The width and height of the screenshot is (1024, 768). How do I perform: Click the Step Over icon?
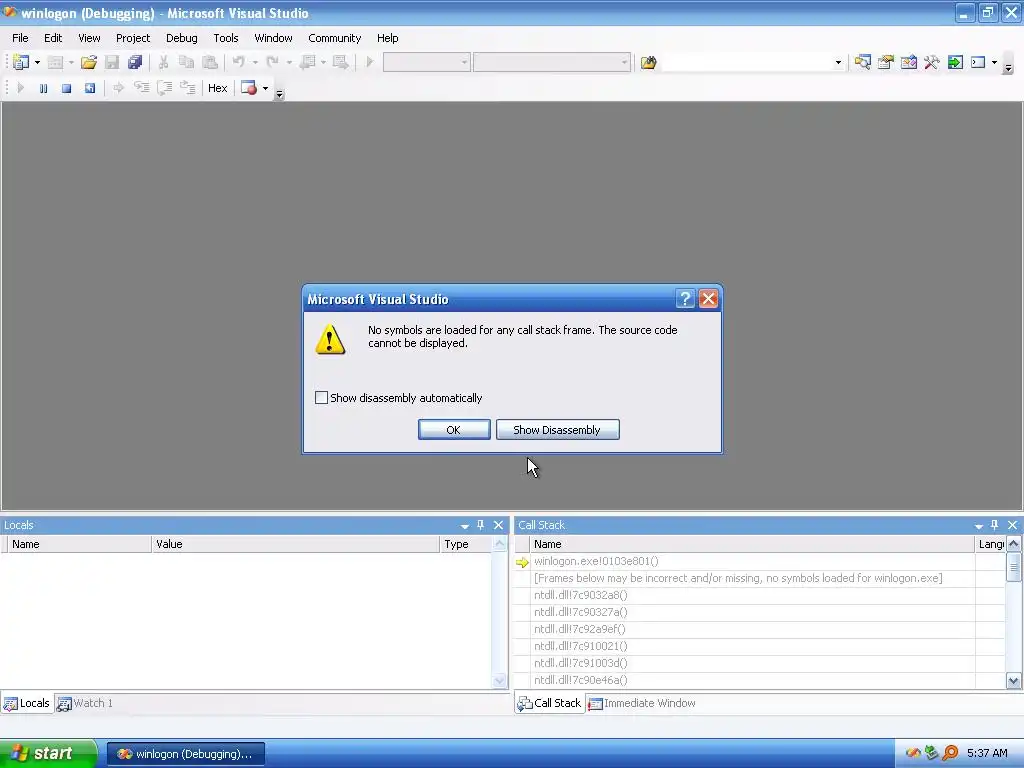165,88
